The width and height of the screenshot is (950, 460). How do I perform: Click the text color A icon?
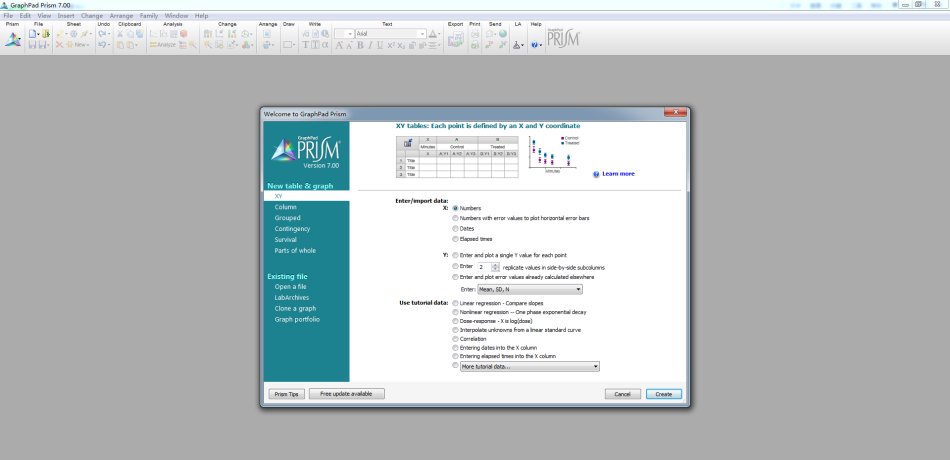433,34
